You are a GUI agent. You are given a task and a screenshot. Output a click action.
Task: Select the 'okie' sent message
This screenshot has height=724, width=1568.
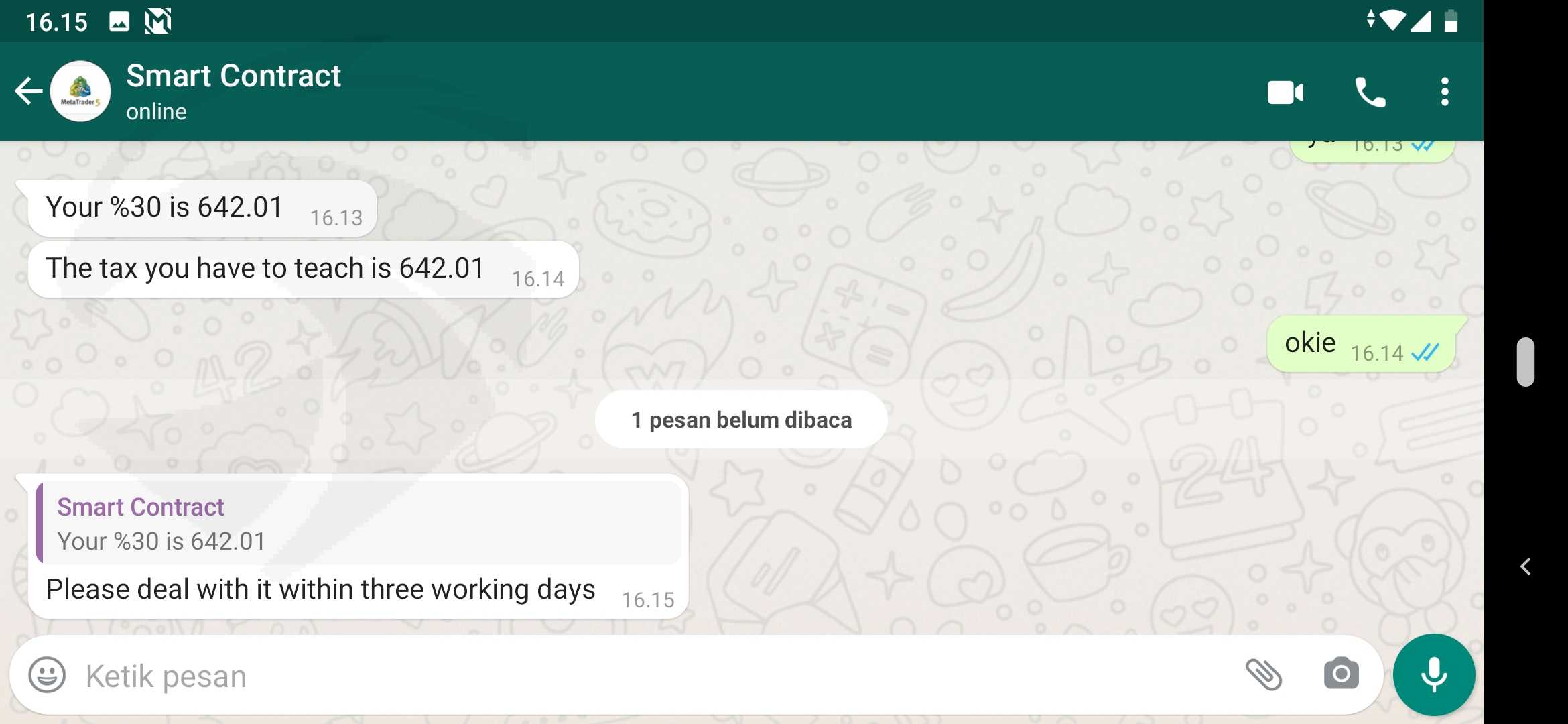coord(1362,344)
